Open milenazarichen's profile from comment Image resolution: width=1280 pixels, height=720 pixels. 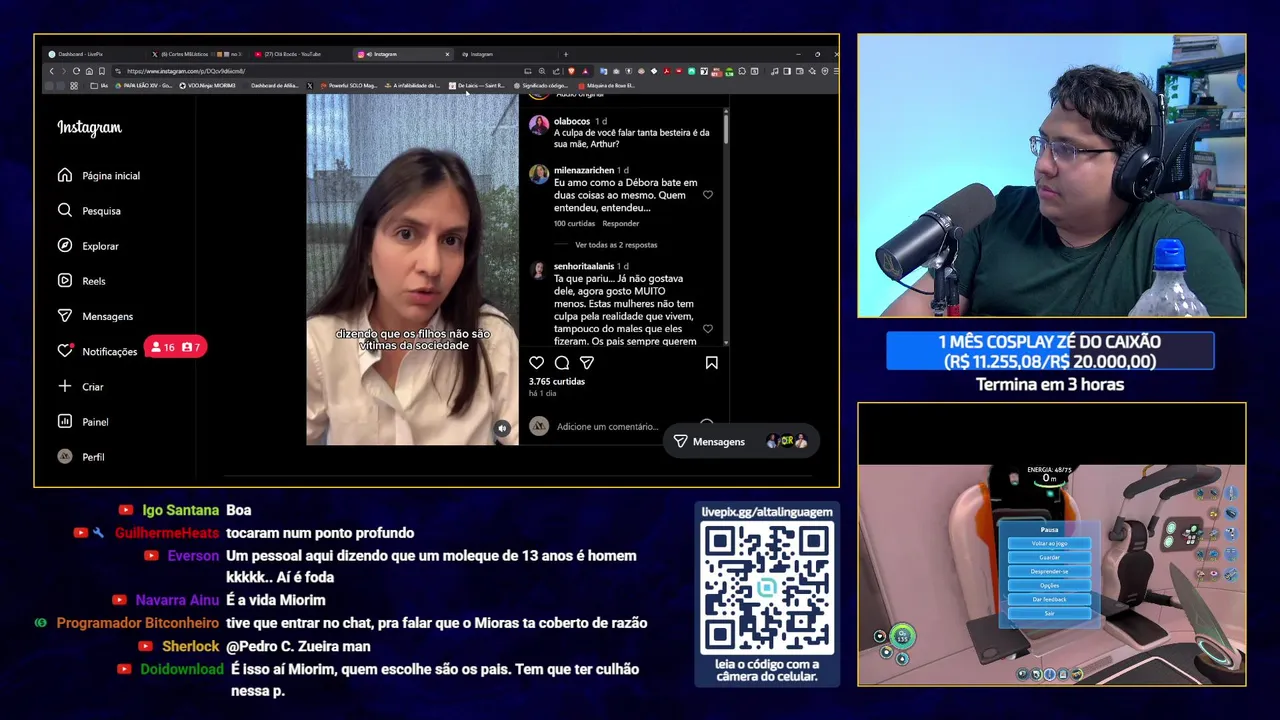tap(584, 170)
